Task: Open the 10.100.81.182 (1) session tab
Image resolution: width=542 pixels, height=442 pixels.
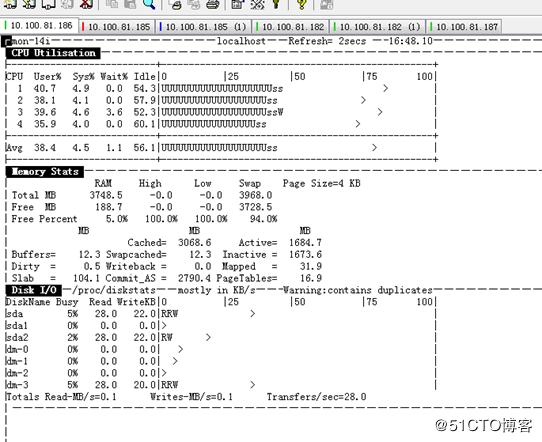Action: tap(377, 27)
